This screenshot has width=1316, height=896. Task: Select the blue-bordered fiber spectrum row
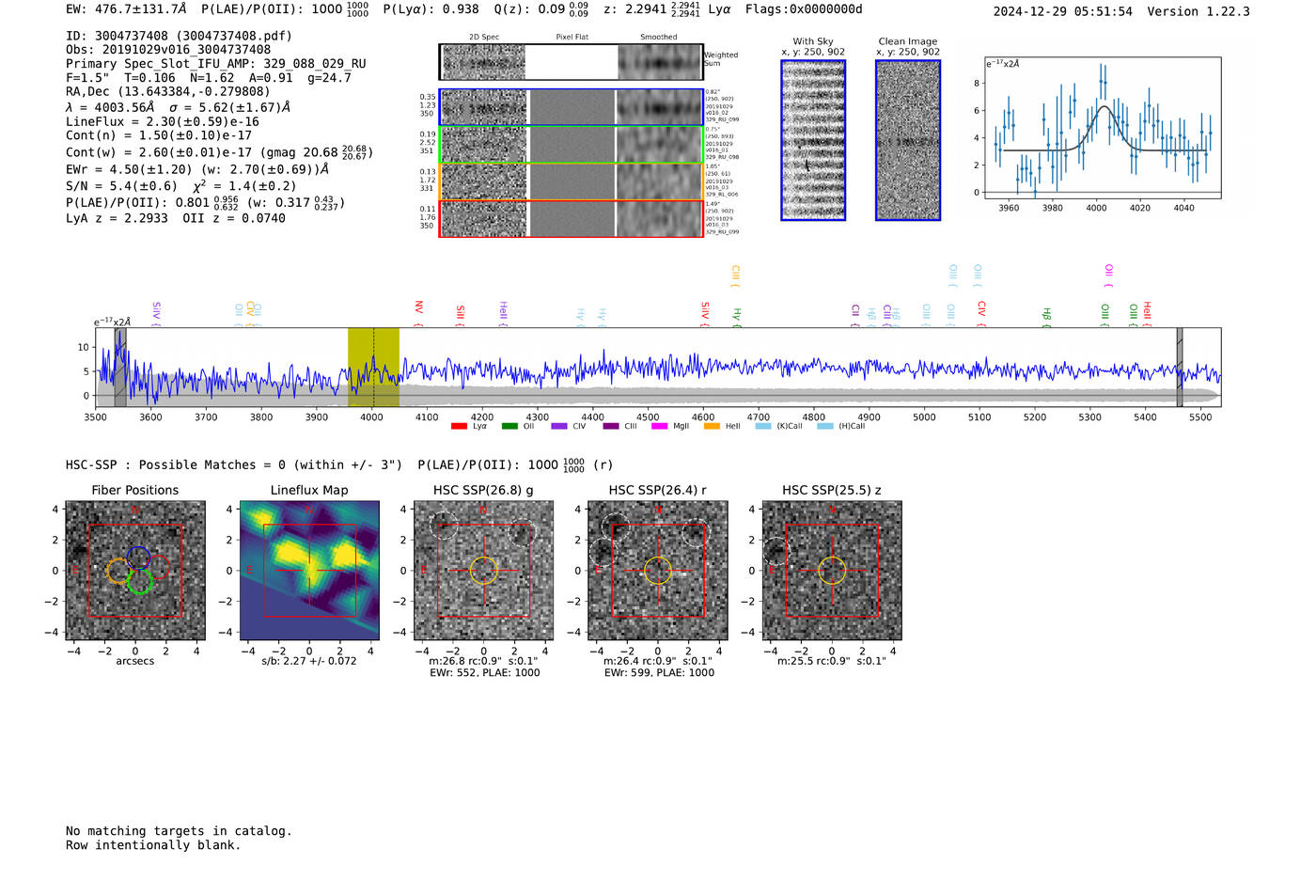pos(571,107)
